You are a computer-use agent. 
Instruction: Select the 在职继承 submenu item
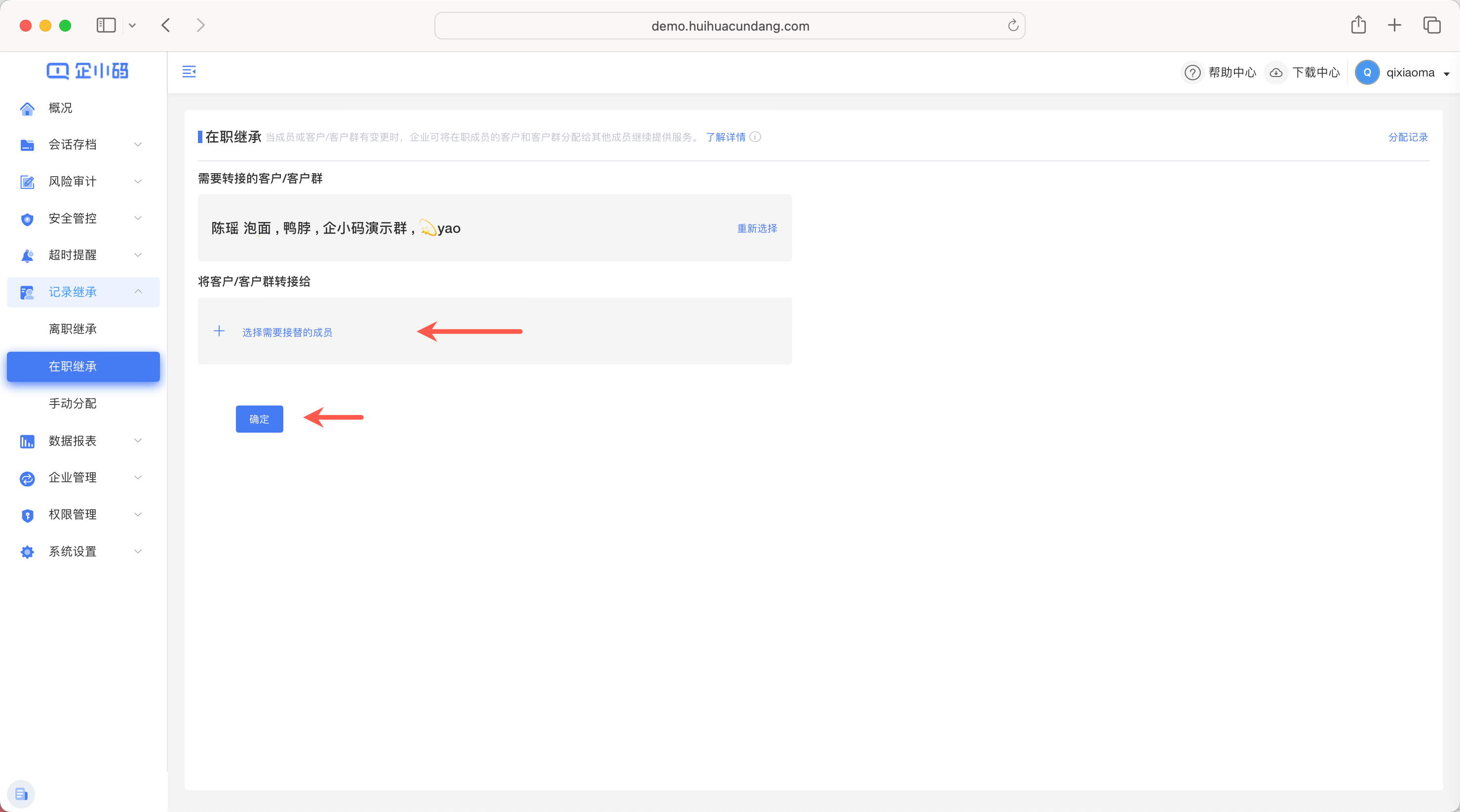pos(83,367)
